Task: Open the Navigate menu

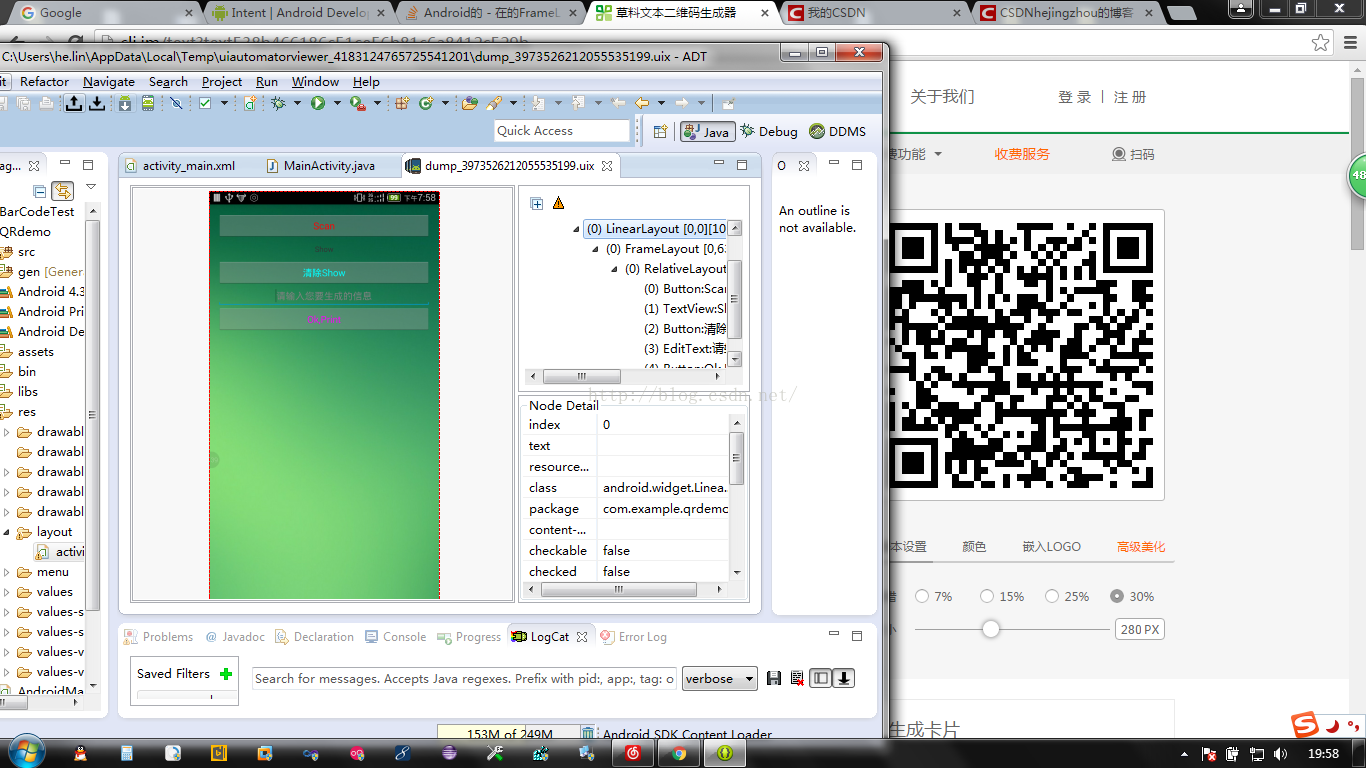Action: (x=109, y=81)
